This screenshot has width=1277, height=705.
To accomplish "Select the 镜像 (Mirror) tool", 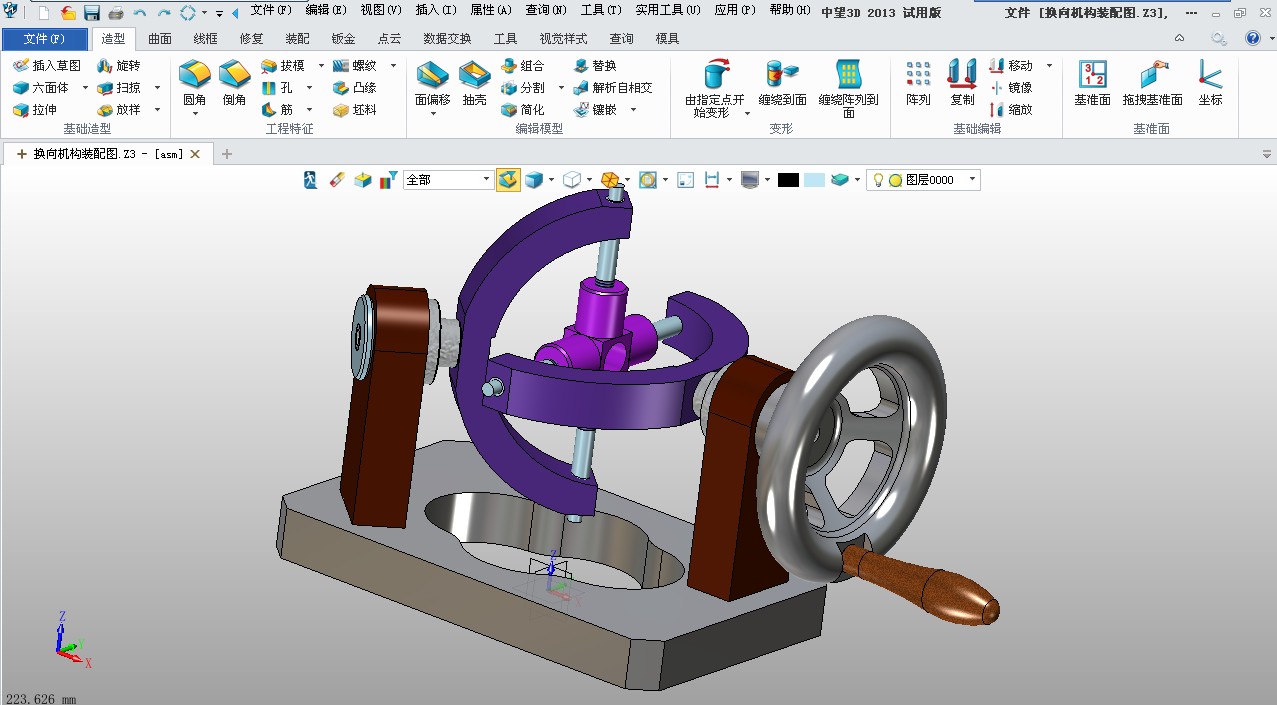I will pos(1011,87).
